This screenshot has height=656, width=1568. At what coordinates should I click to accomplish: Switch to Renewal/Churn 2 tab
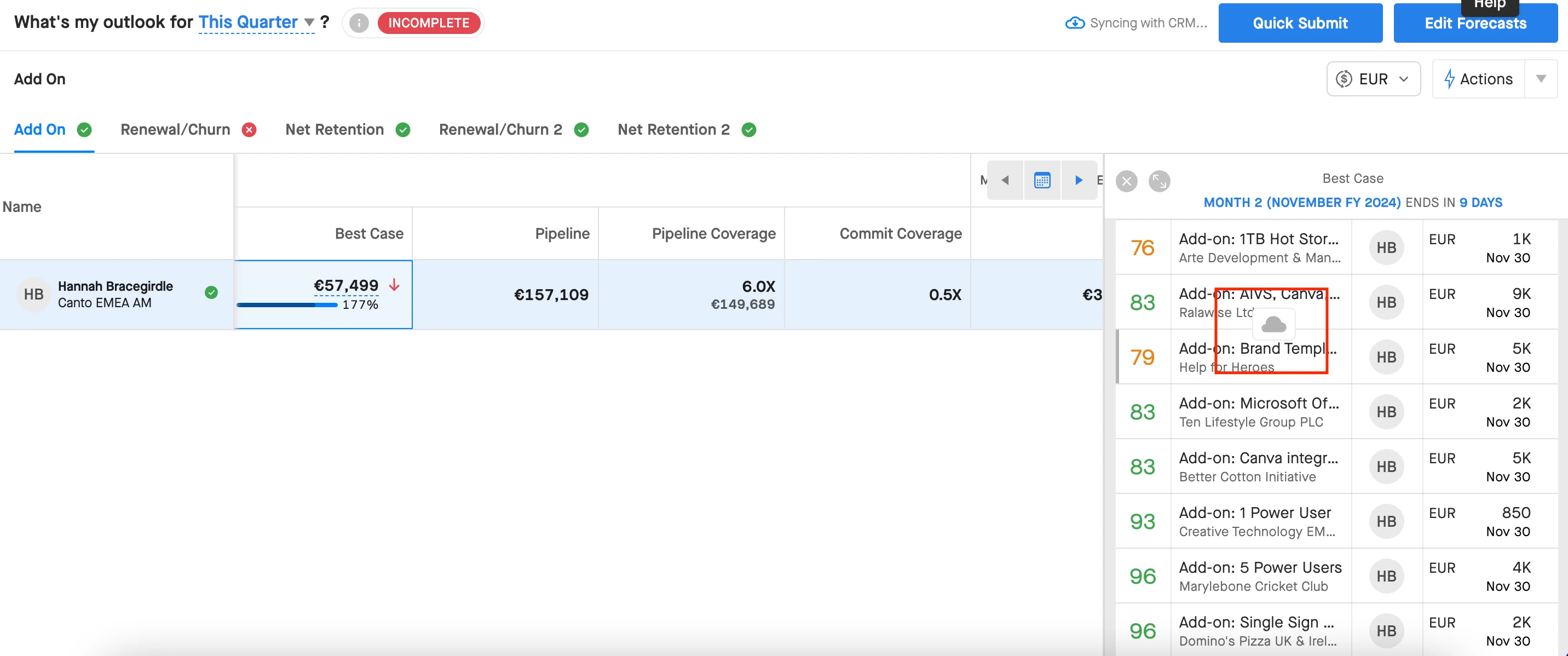point(500,130)
